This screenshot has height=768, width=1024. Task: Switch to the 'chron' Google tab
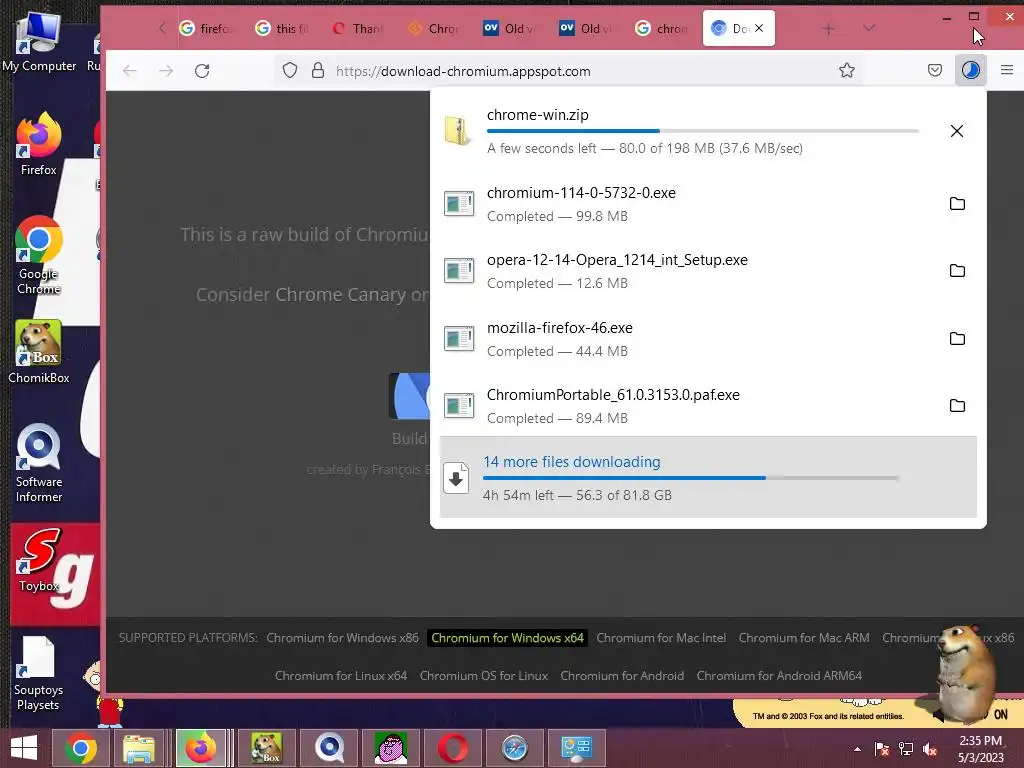(x=663, y=29)
